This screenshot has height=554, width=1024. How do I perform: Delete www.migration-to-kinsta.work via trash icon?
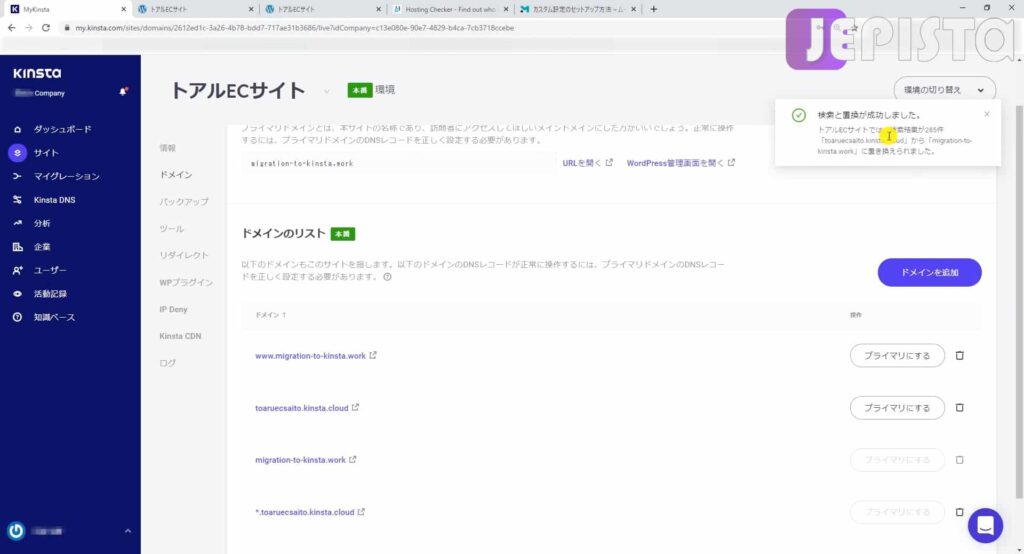(959, 356)
